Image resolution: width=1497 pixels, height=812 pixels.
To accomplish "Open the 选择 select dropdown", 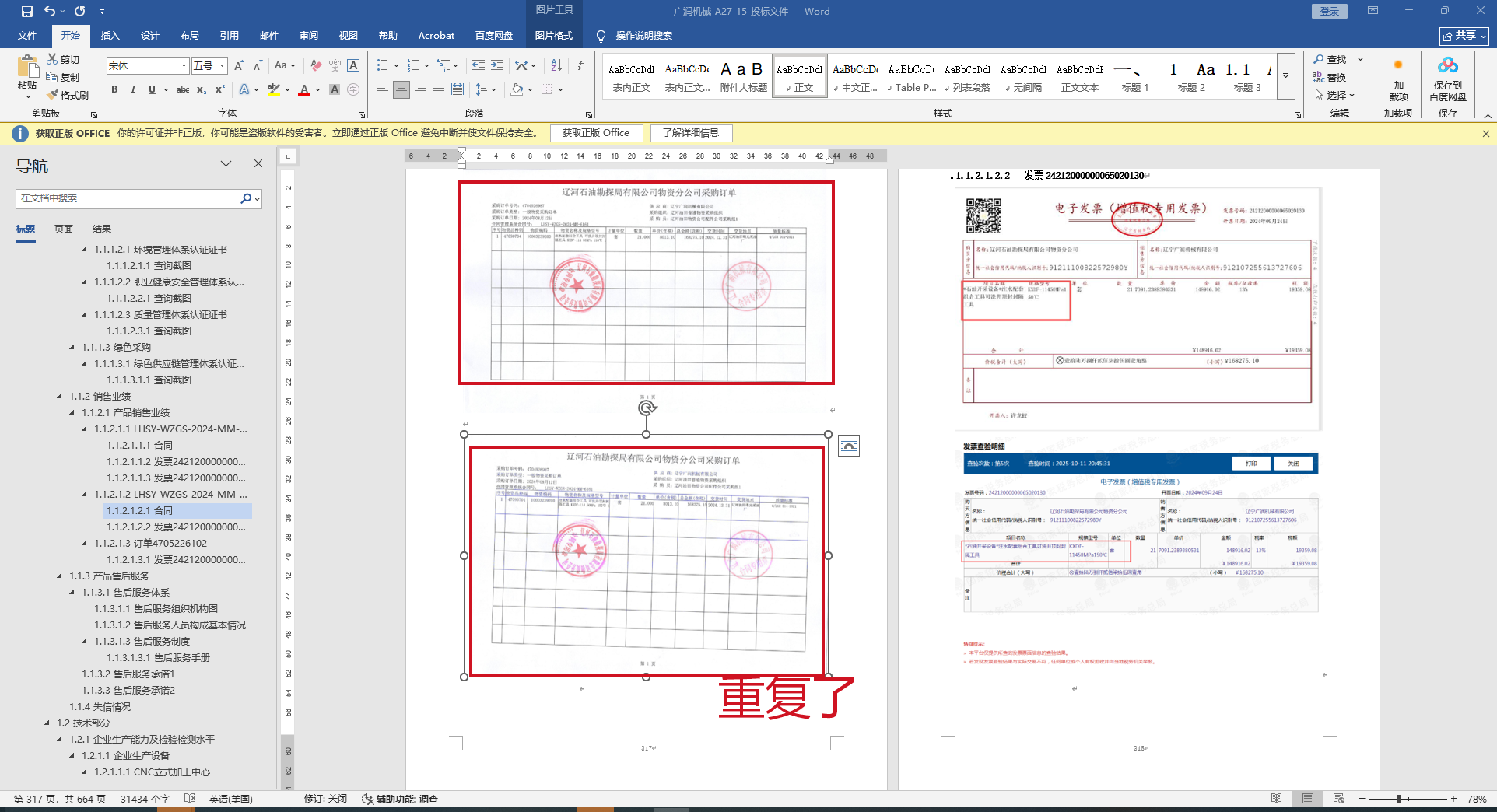I will [x=1335, y=95].
